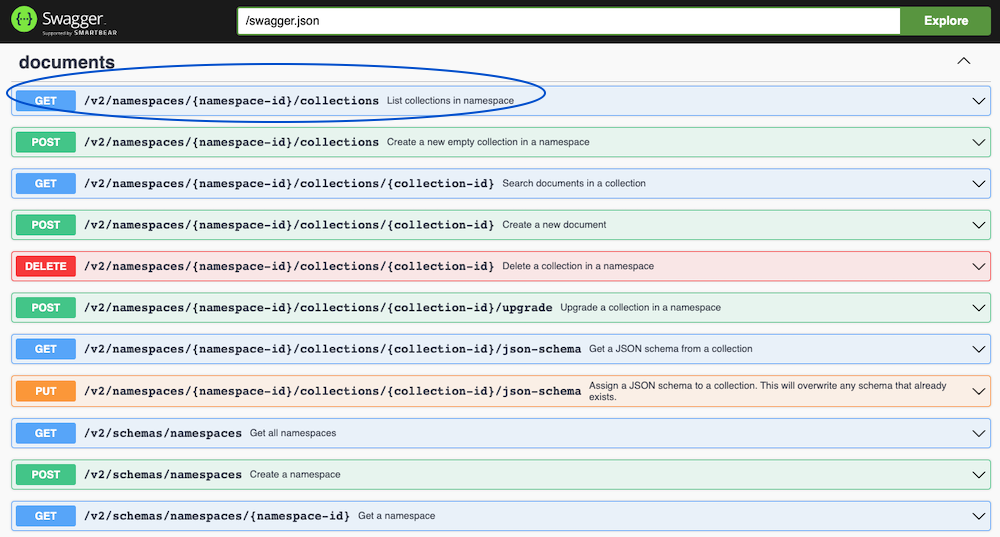The width and height of the screenshot is (1000, 537).
Task: Click 'Create a new document' description
Action: (554, 225)
